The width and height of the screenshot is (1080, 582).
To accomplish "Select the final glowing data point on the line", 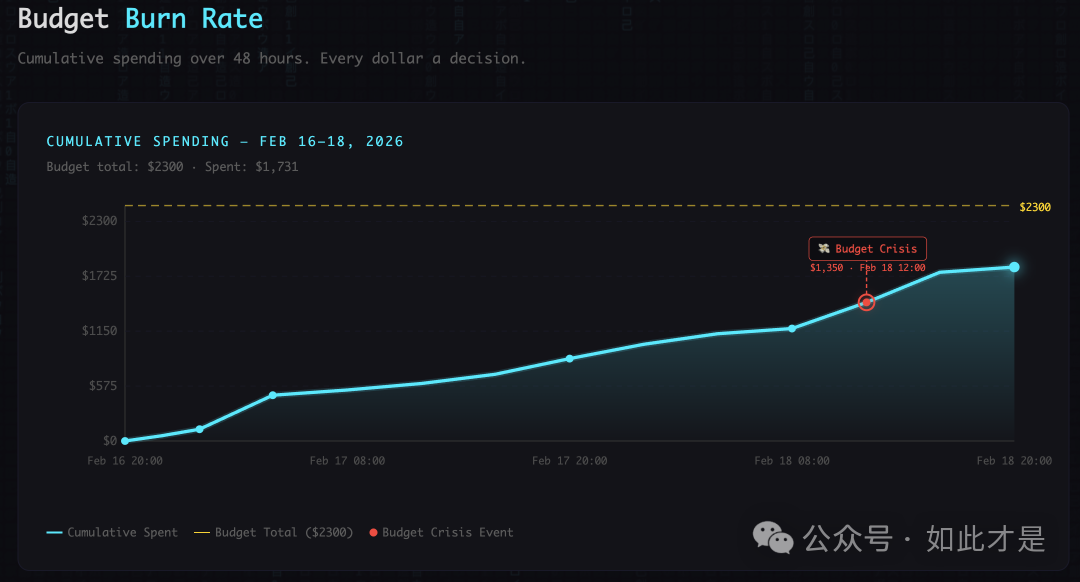I will click(1014, 267).
